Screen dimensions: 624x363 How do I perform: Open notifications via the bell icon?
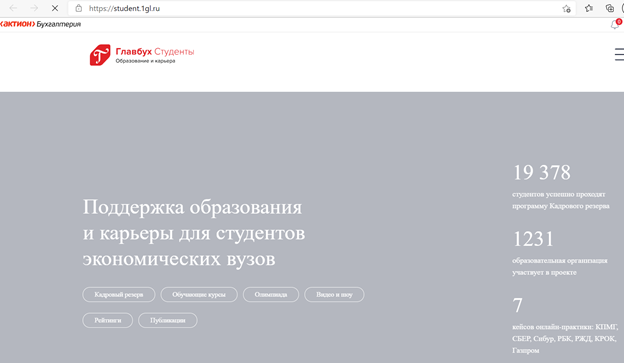[x=615, y=24]
